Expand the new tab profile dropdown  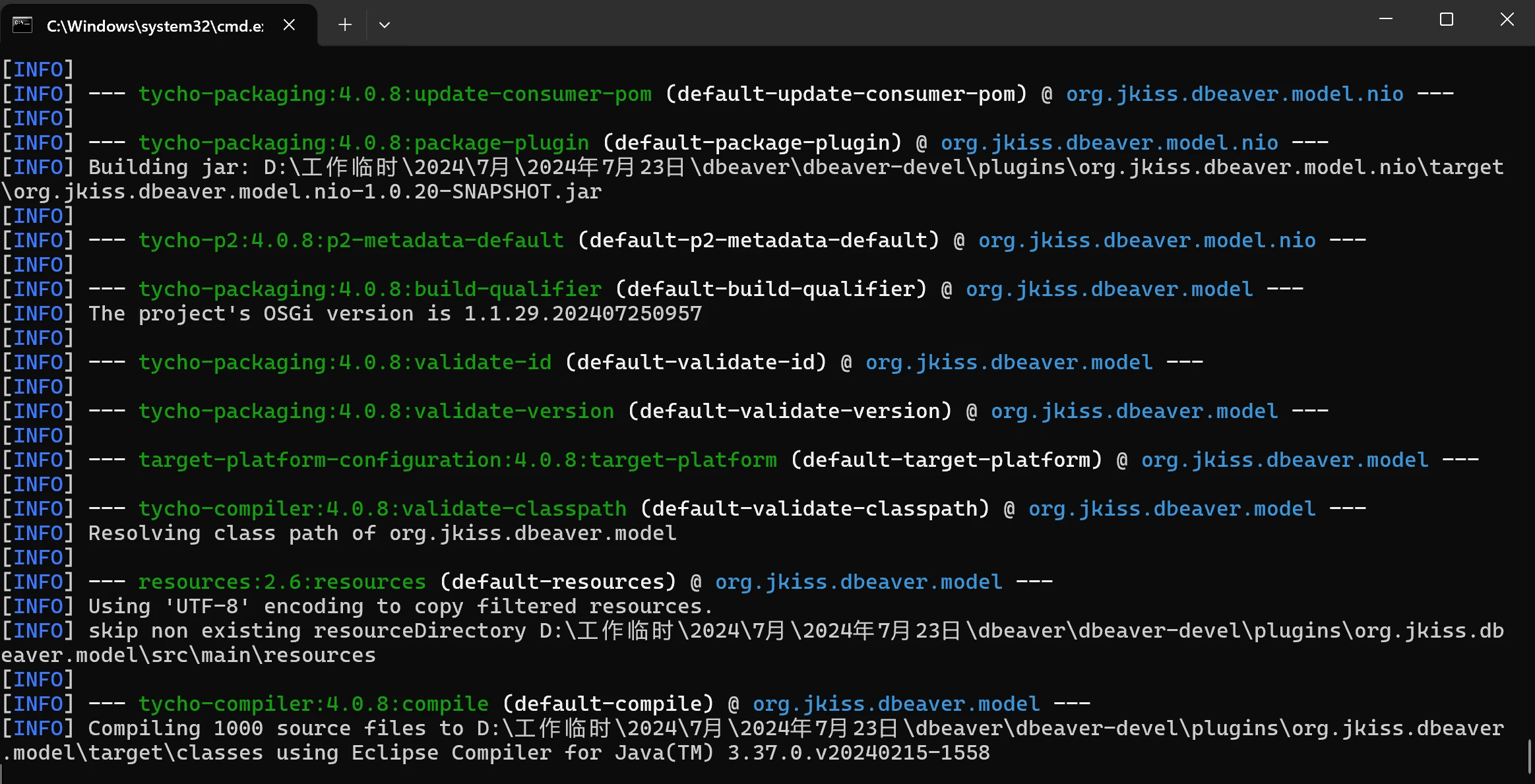coord(385,25)
